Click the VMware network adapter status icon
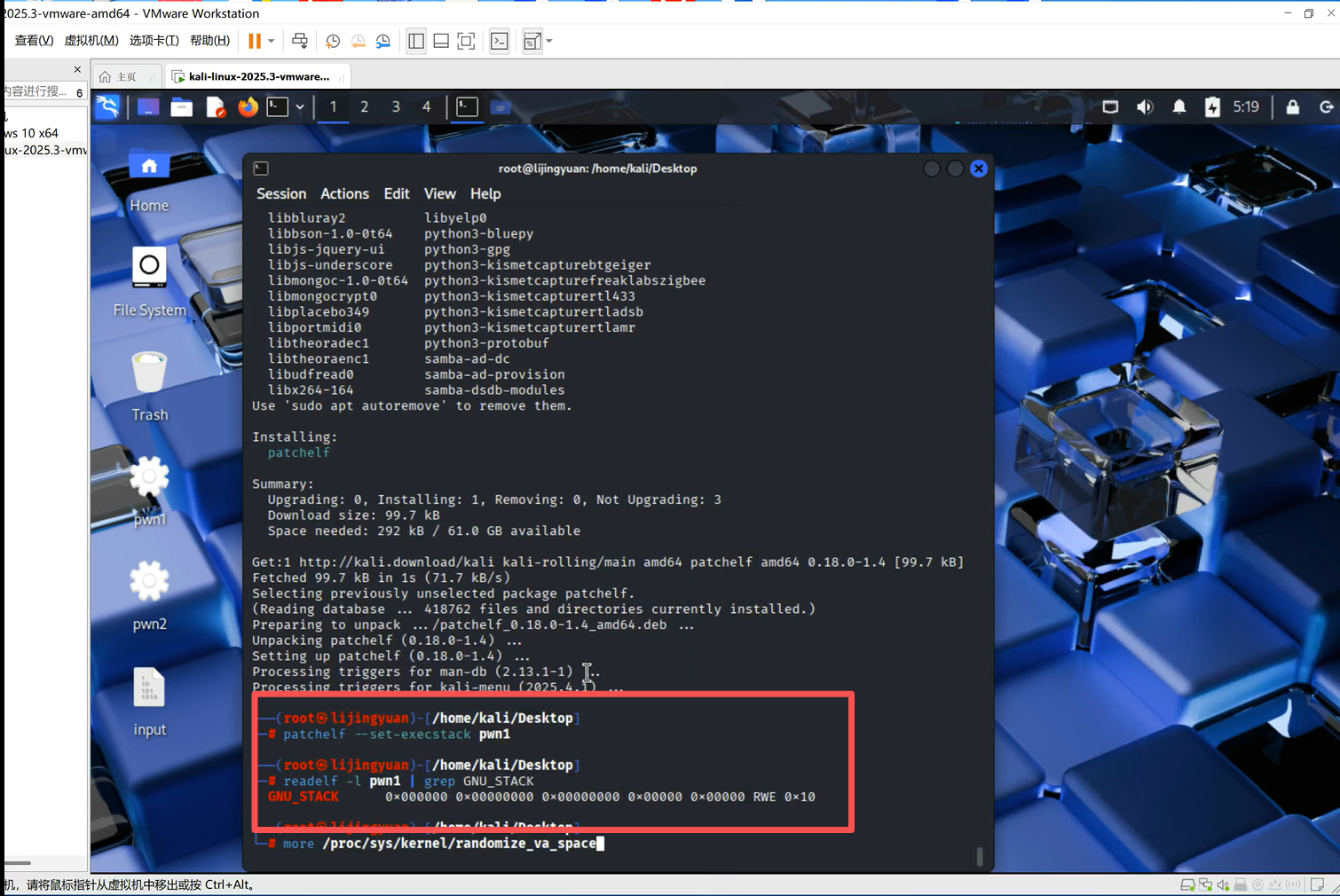1340x896 pixels. 1205,884
